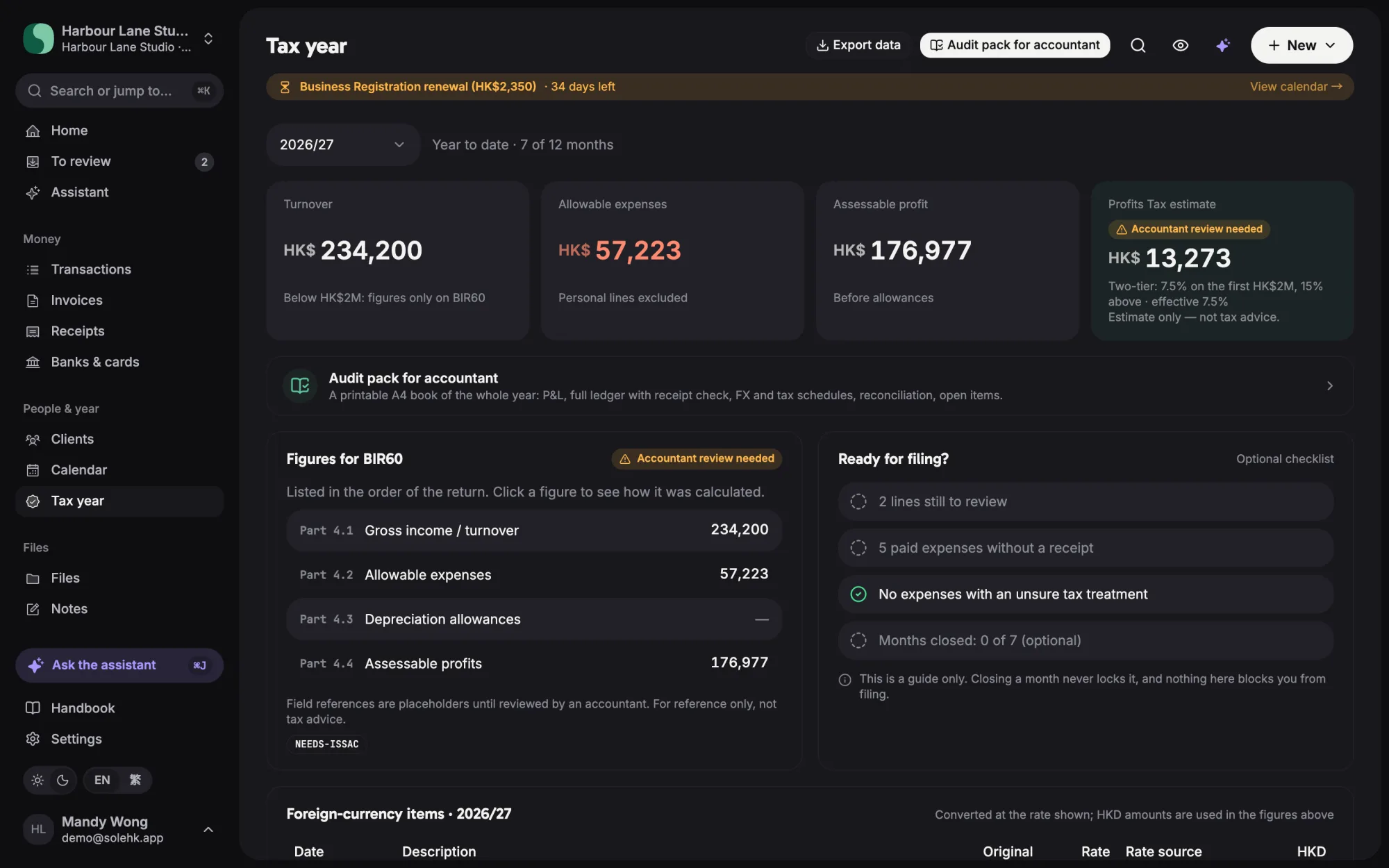Click the Harbour Lane Studio logo
The width and height of the screenshot is (1389, 868).
[x=38, y=38]
